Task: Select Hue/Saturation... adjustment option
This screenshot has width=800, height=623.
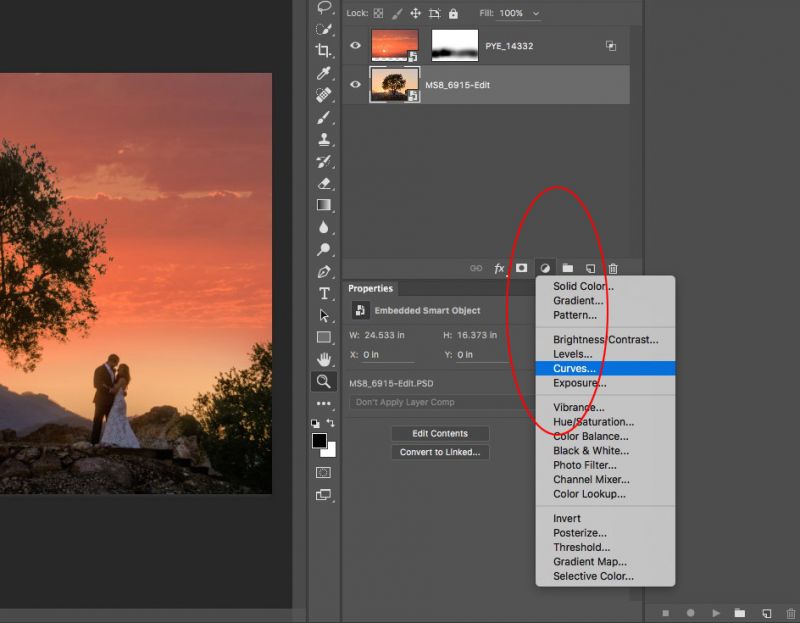Action: [593, 422]
